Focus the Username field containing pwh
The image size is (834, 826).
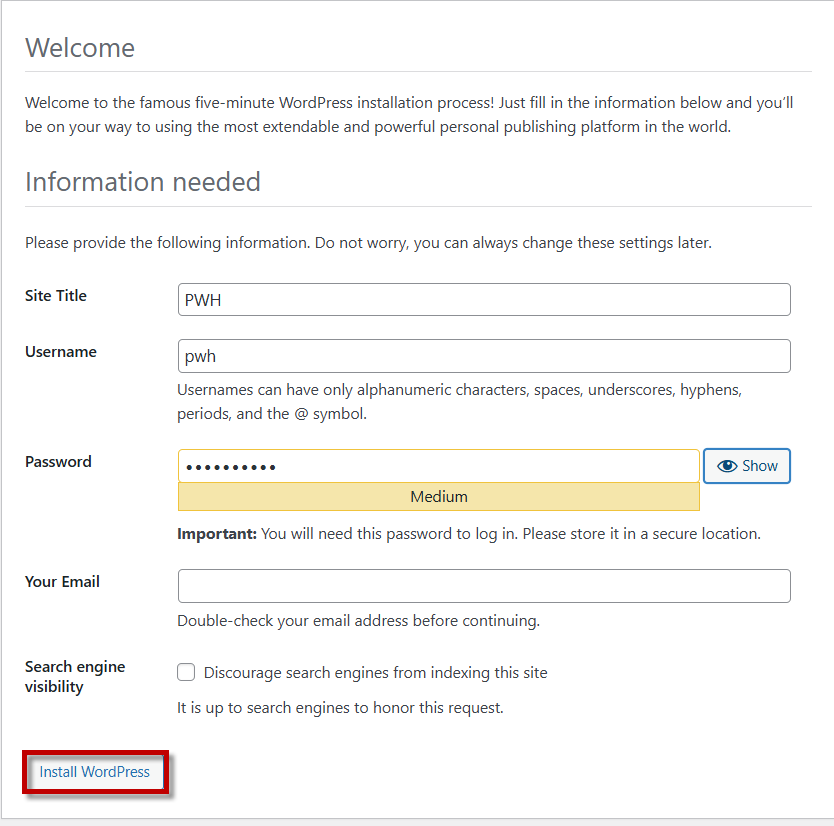click(x=484, y=356)
